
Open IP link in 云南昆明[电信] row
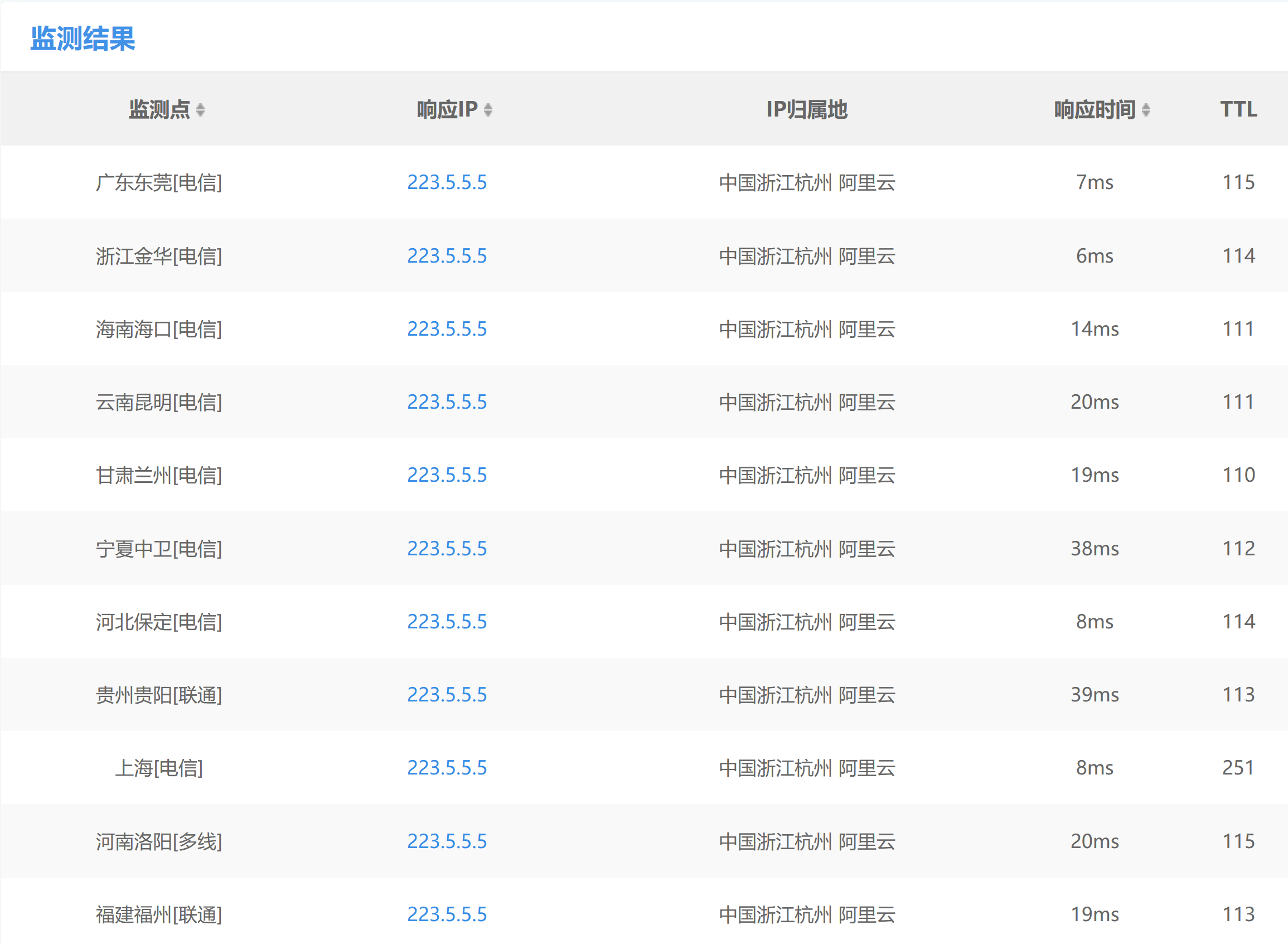pyautogui.click(x=446, y=402)
